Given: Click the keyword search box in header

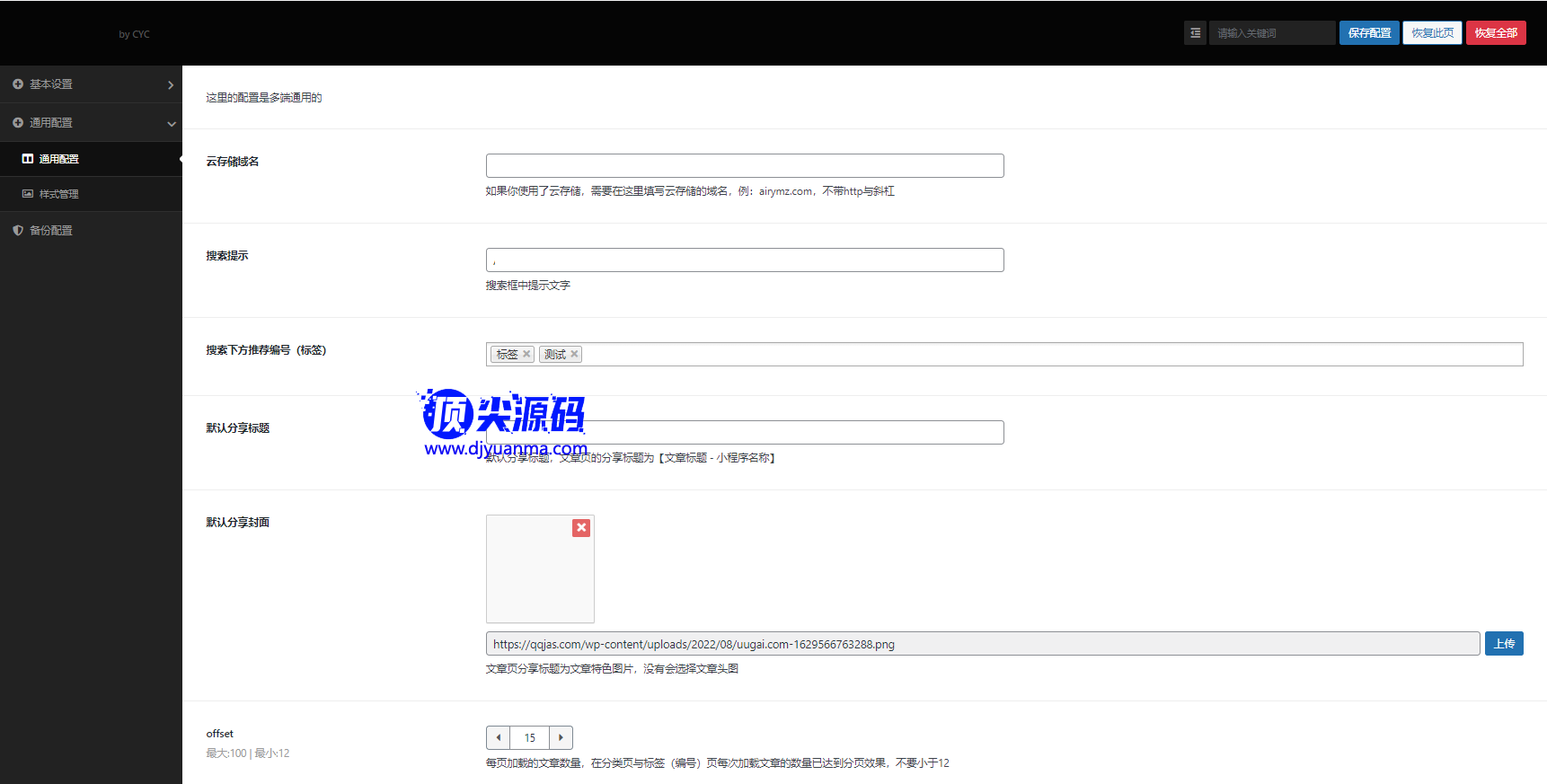Looking at the screenshot, I should pos(1271,33).
